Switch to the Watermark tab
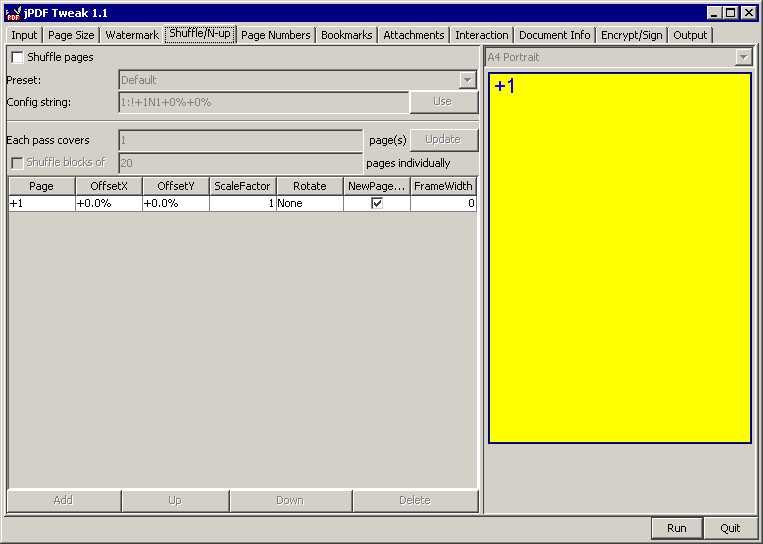 [132, 35]
